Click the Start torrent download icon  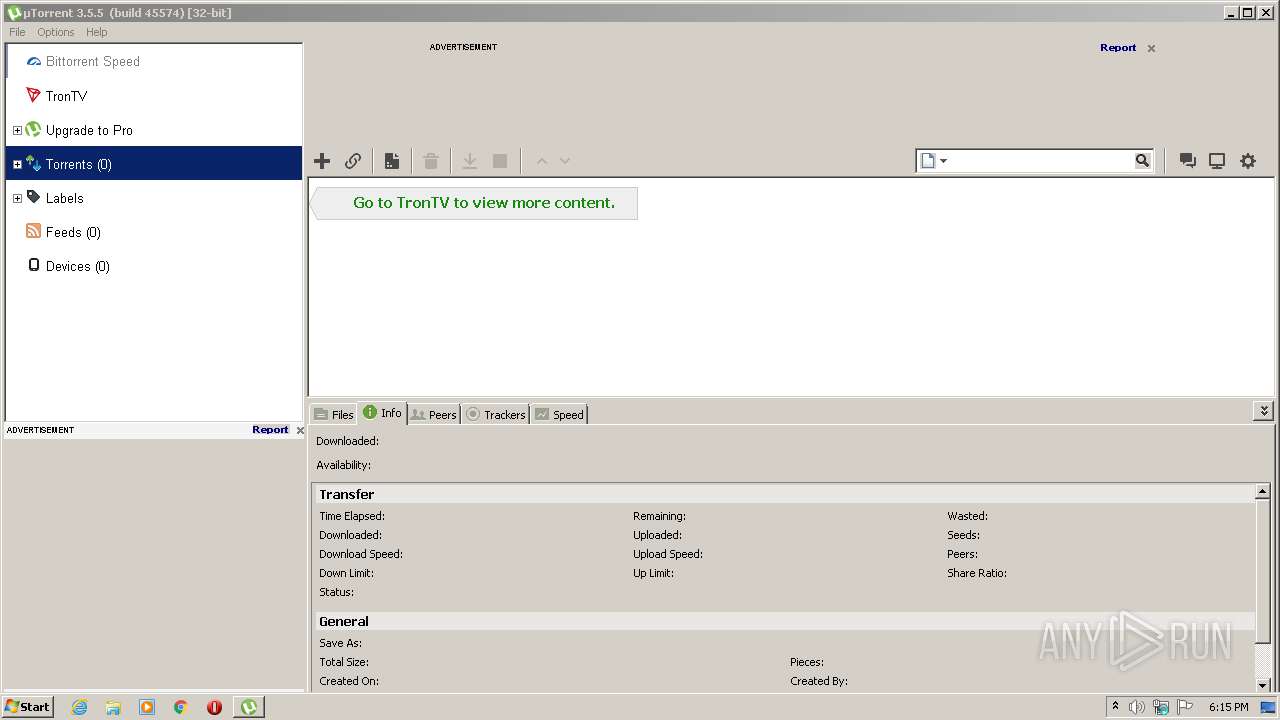pos(469,161)
